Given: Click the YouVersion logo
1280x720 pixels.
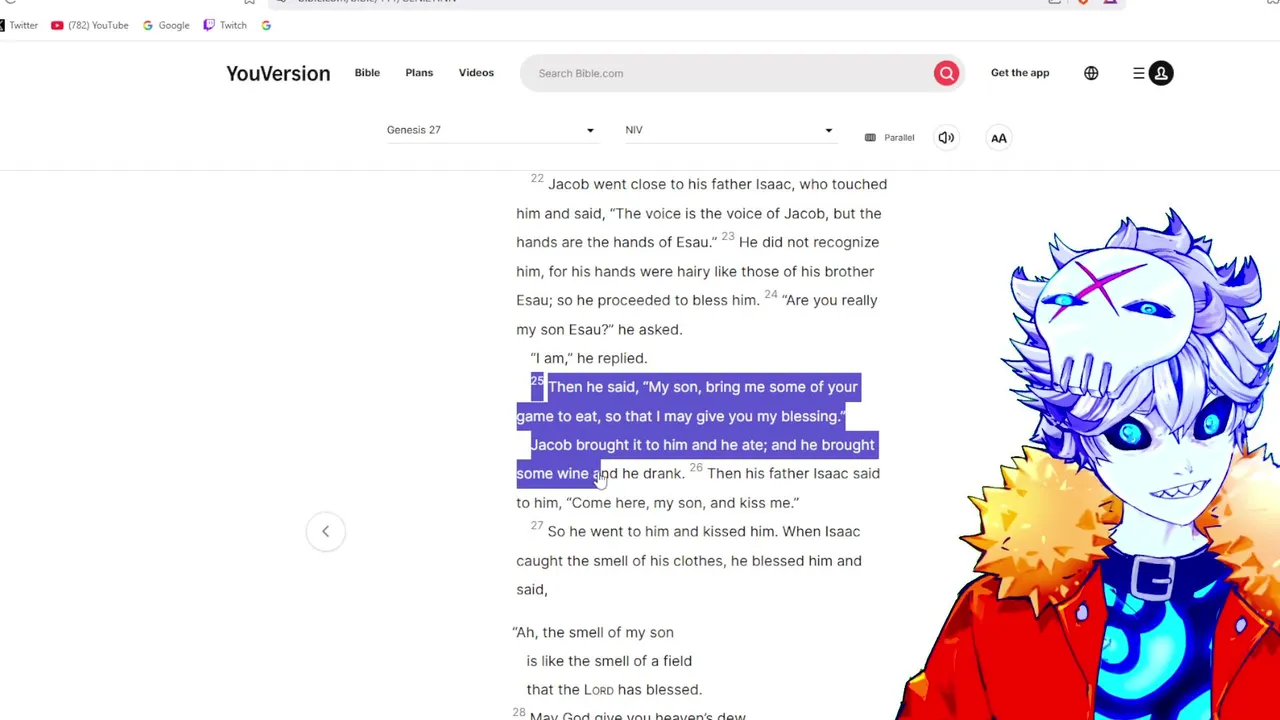Looking at the screenshot, I should [278, 73].
